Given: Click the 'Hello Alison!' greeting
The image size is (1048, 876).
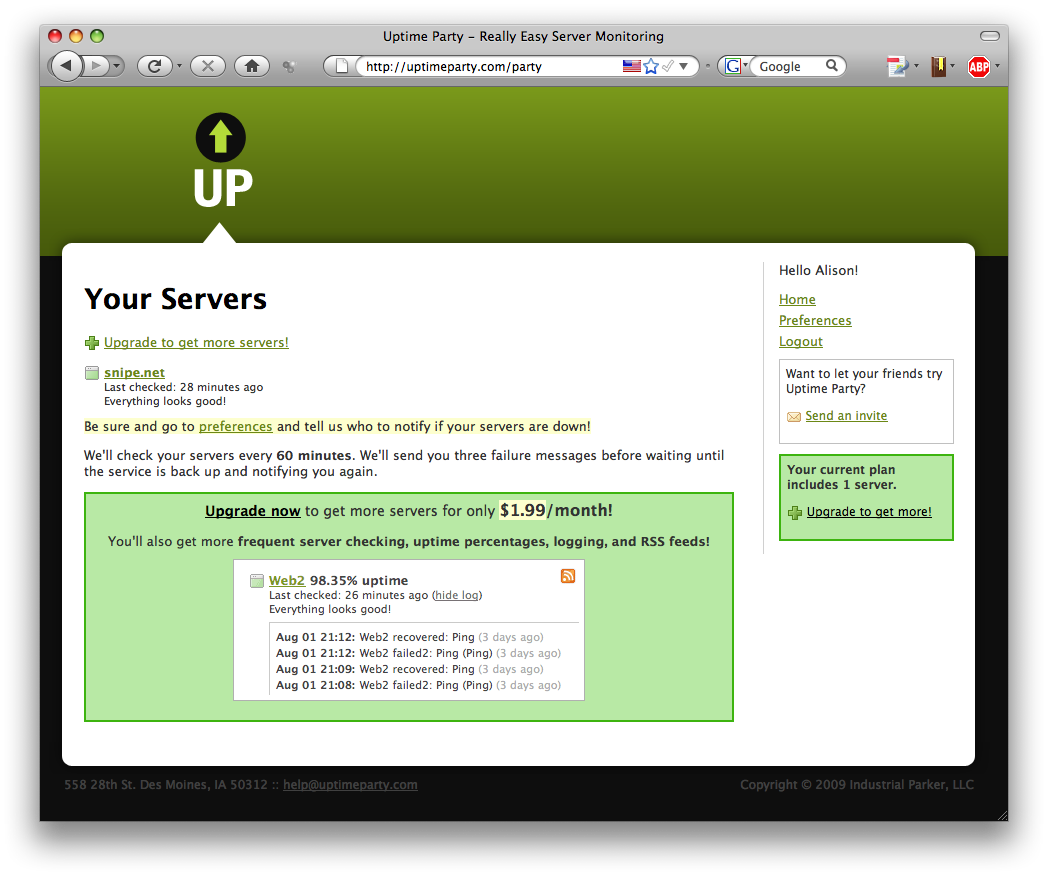Looking at the screenshot, I should pos(819,271).
